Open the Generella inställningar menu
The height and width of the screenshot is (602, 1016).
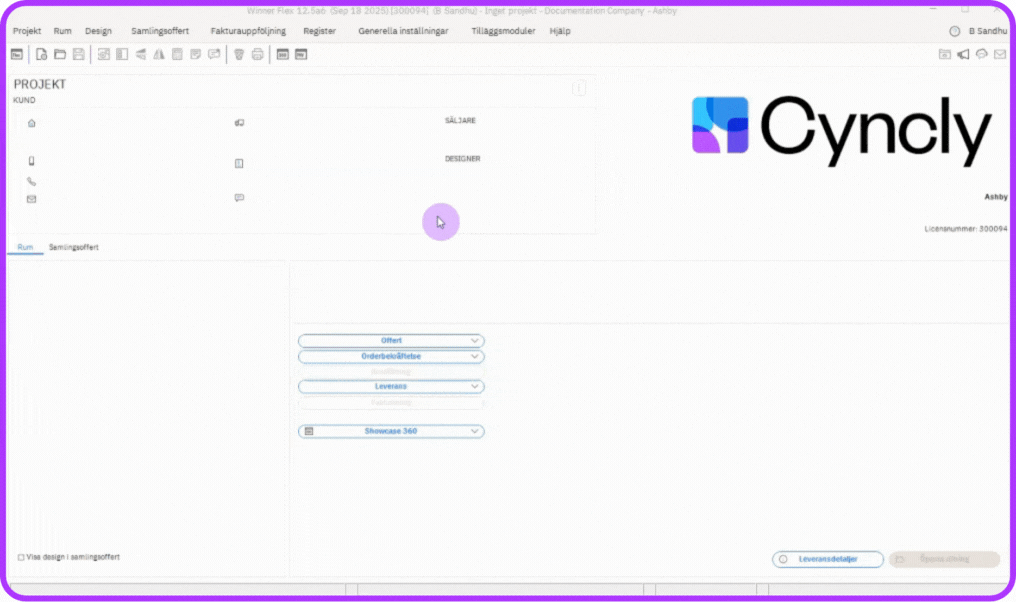point(403,31)
